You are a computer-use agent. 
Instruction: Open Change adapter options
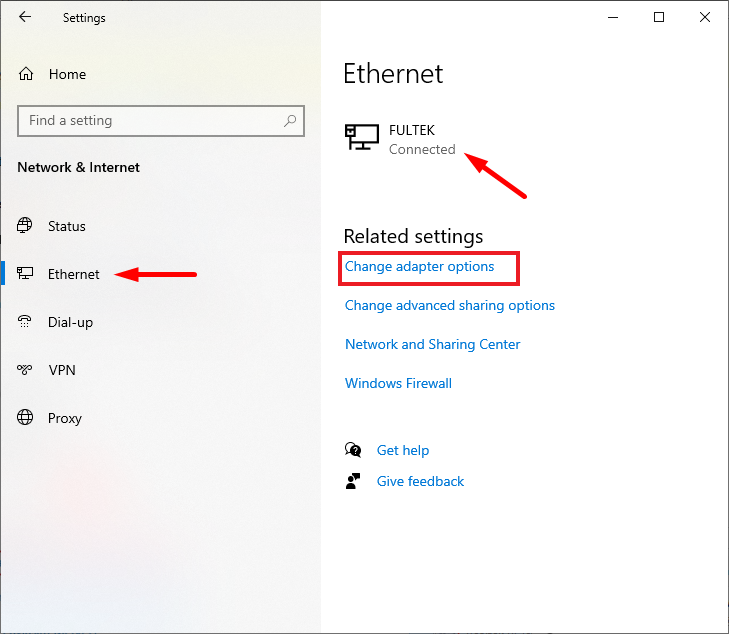click(420, 267)
